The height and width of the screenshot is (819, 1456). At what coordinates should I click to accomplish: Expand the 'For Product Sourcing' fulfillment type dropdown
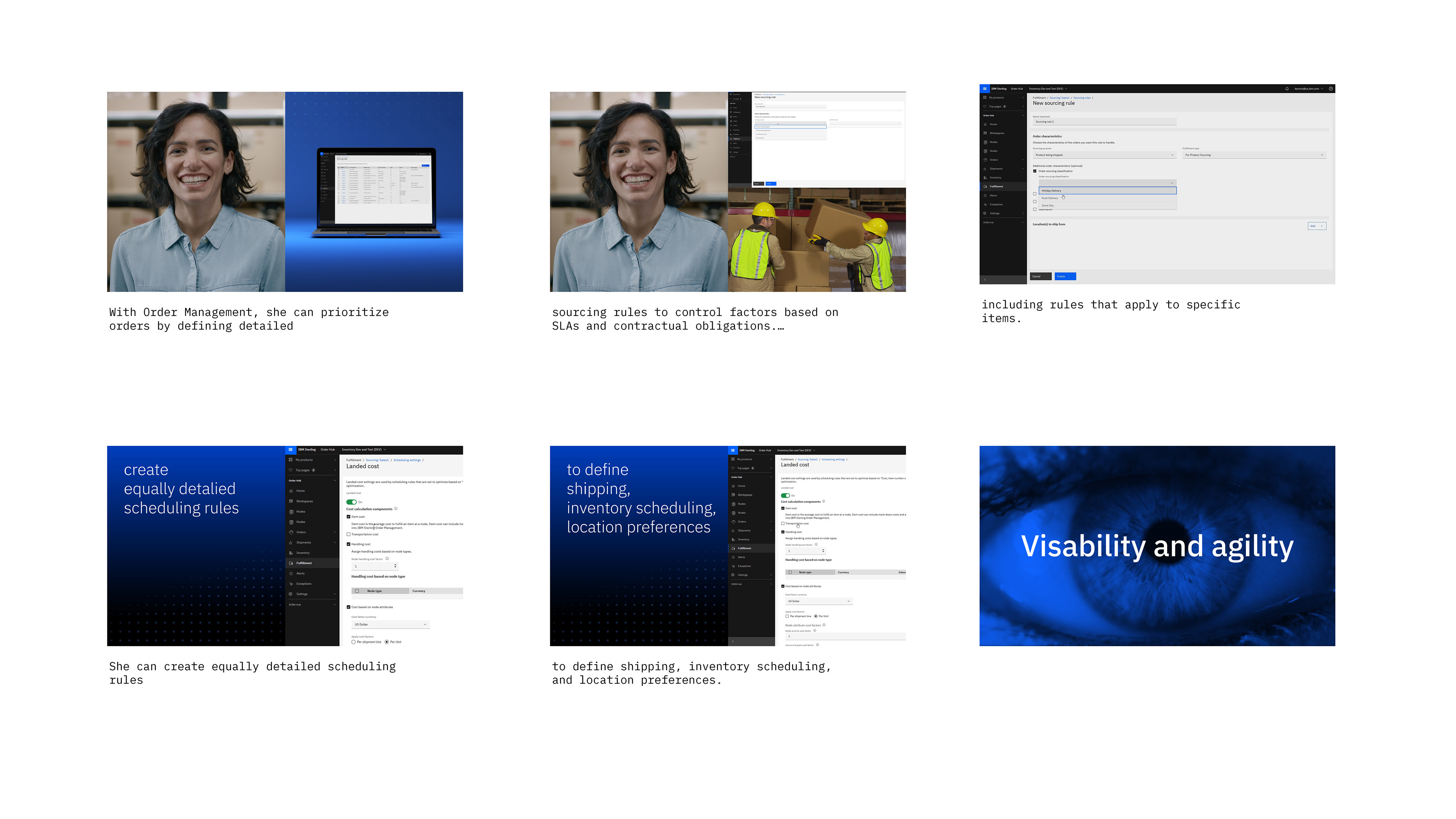[x=1253, y=155]
